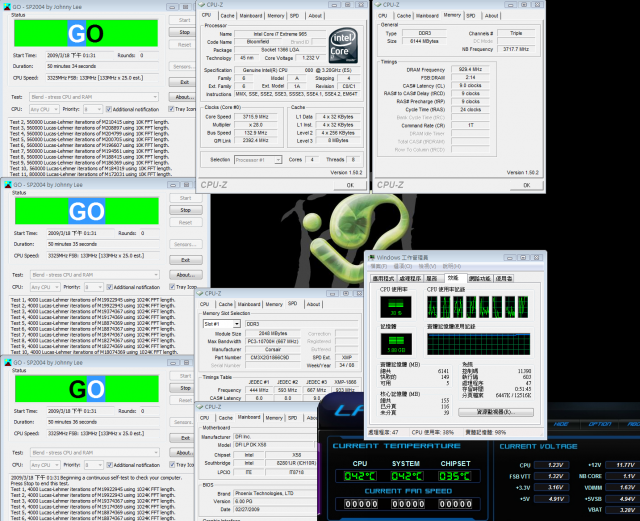This screenshot has width=640, height=521.
Task: Click the About tab in CPU-Z SPD window
Action: click(x=313, y=304)
